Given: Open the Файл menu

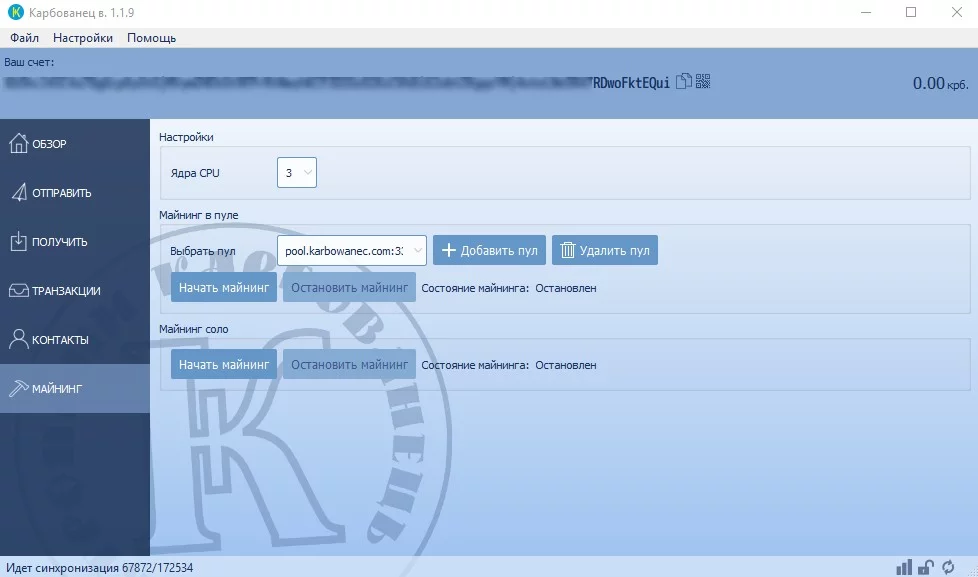Looking at the screenshot, I should tap(24, 38).
